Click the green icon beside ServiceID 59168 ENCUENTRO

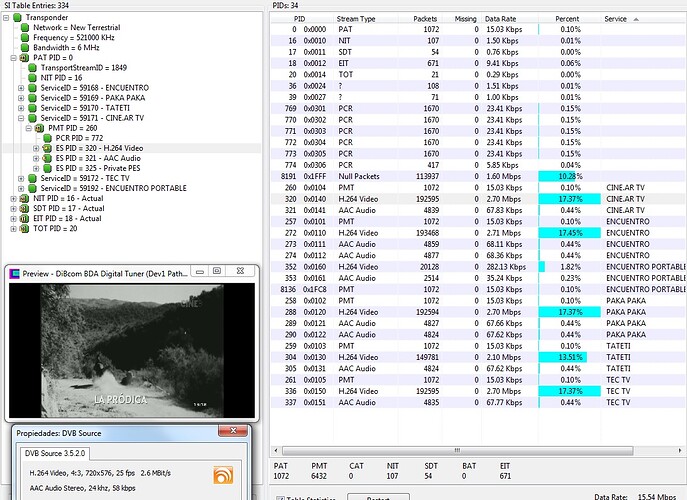point(32,88)
